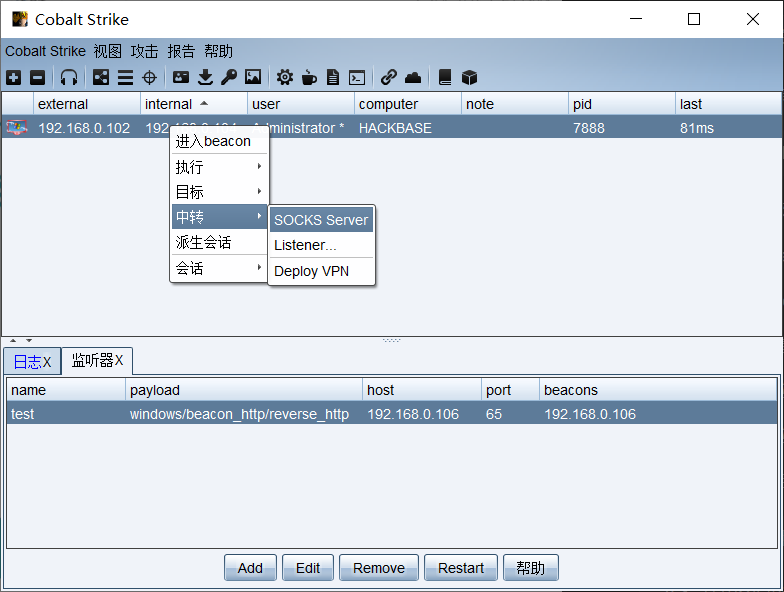The image size is (784, 592).
Task: Click the gear payload generator icon
Action: click(285, 77)
